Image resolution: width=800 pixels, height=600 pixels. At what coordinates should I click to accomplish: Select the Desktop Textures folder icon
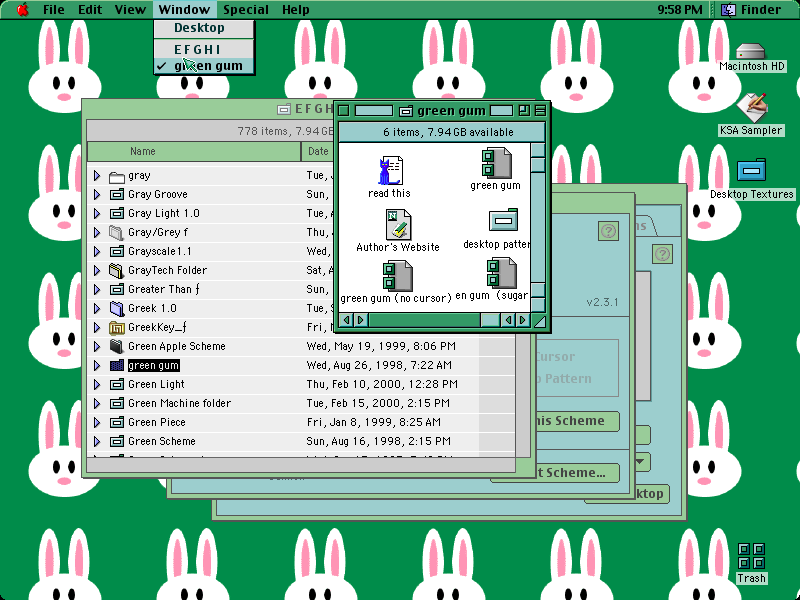tap(752, 170)
